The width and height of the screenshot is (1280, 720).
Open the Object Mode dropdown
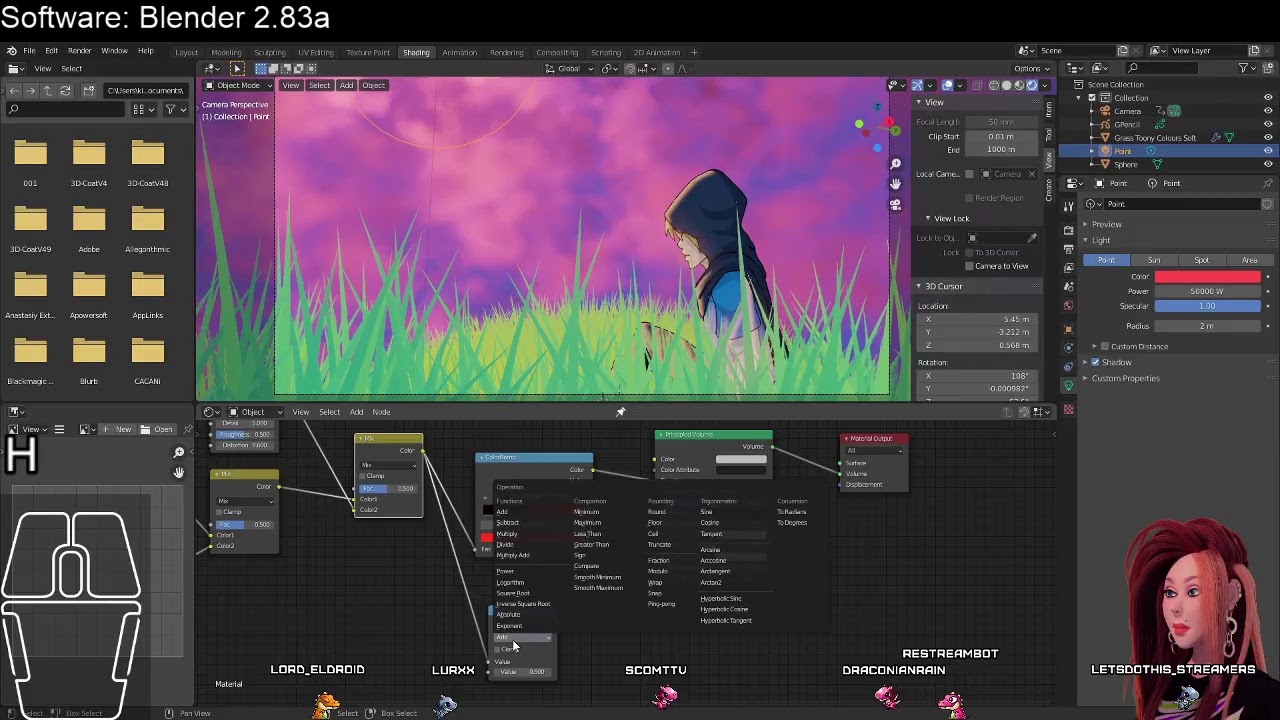point(238,85)
